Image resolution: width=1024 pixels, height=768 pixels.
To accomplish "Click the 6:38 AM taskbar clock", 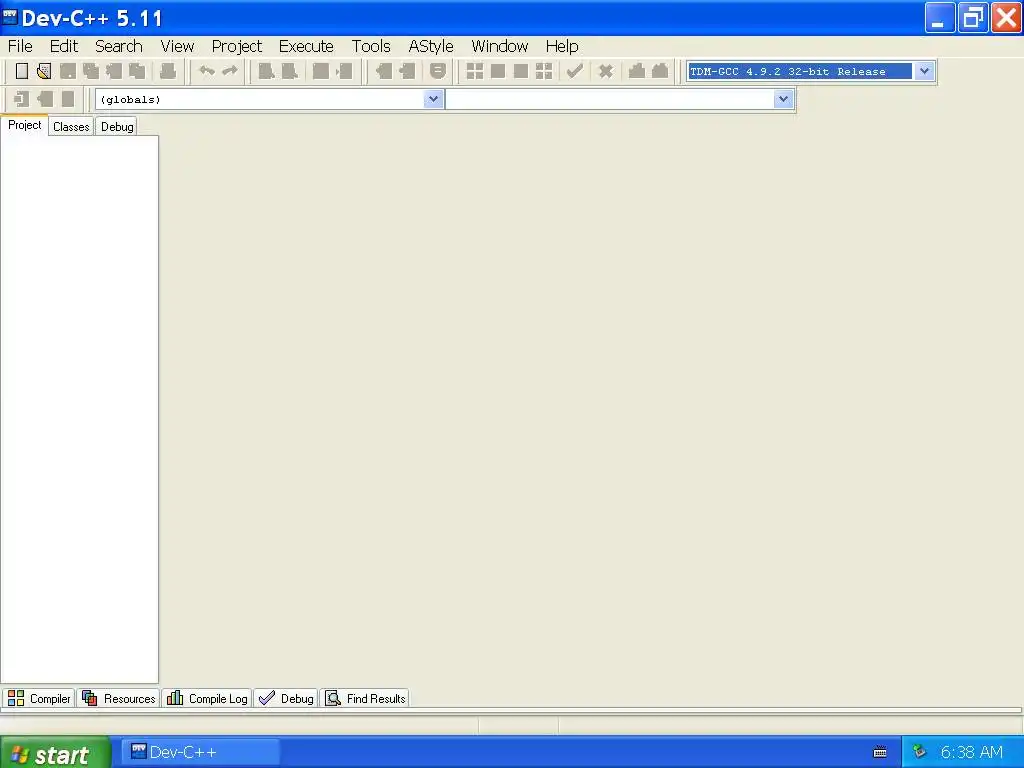I will 972,752.
